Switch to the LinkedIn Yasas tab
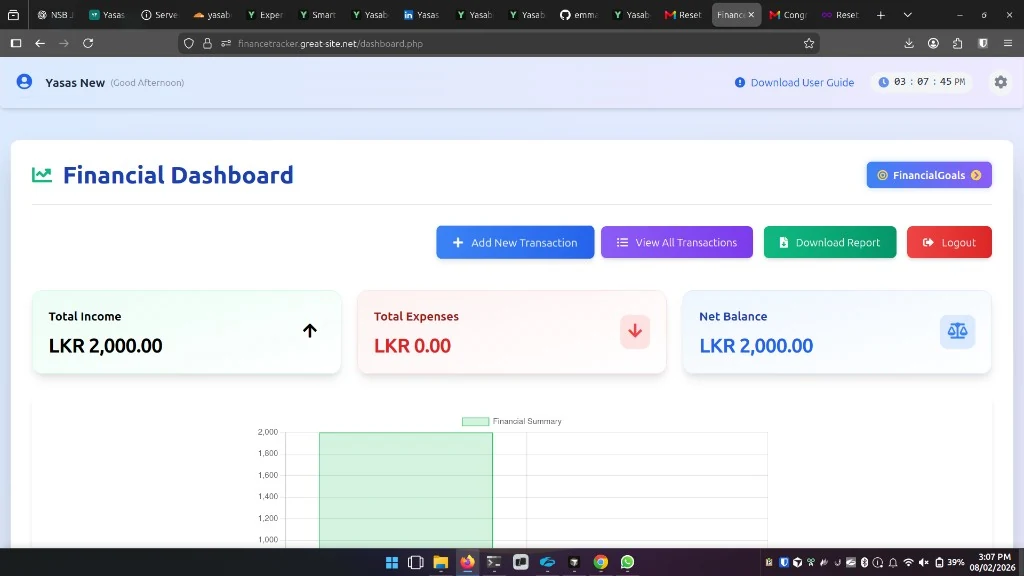The image size is (1024, 576). click(422, 15)
